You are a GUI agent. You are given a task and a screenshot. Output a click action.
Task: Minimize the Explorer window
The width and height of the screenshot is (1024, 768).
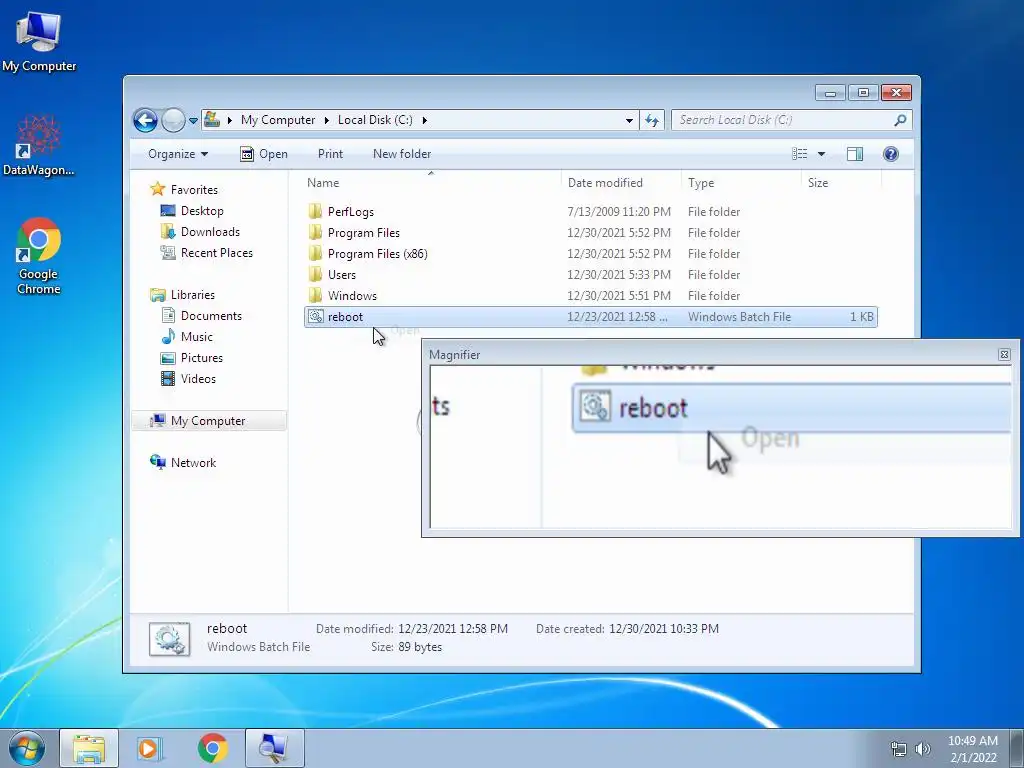pos(831,93)
